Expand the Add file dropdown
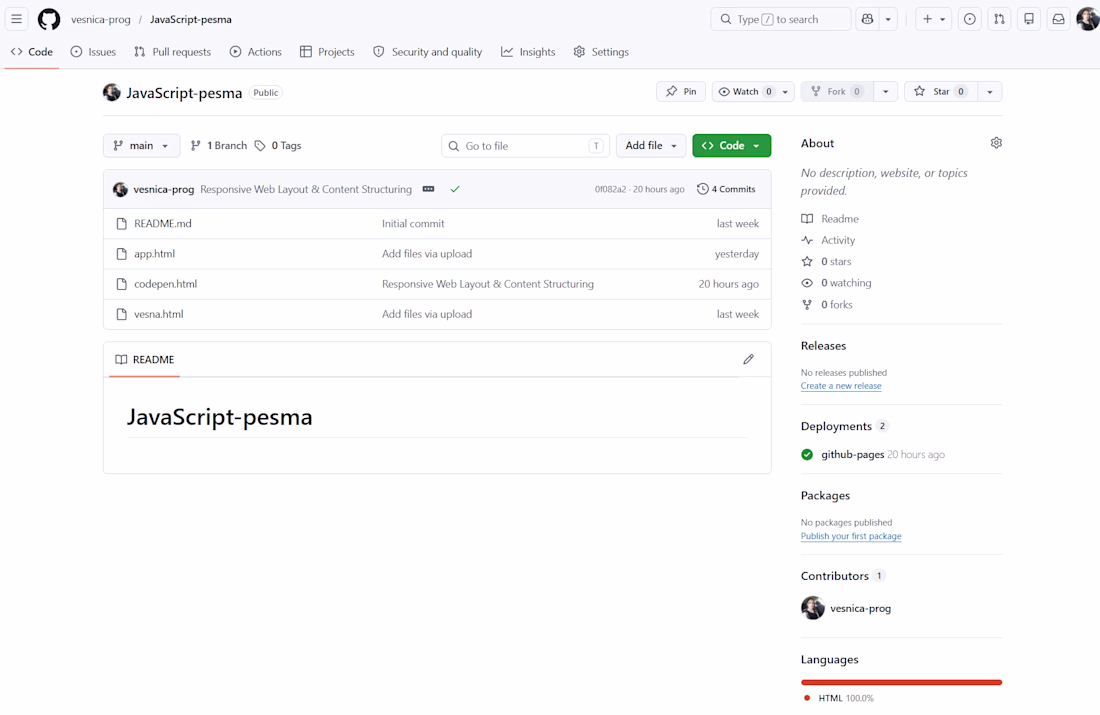The height and width of the screenshot is (715, 1100). pos(651,145)
